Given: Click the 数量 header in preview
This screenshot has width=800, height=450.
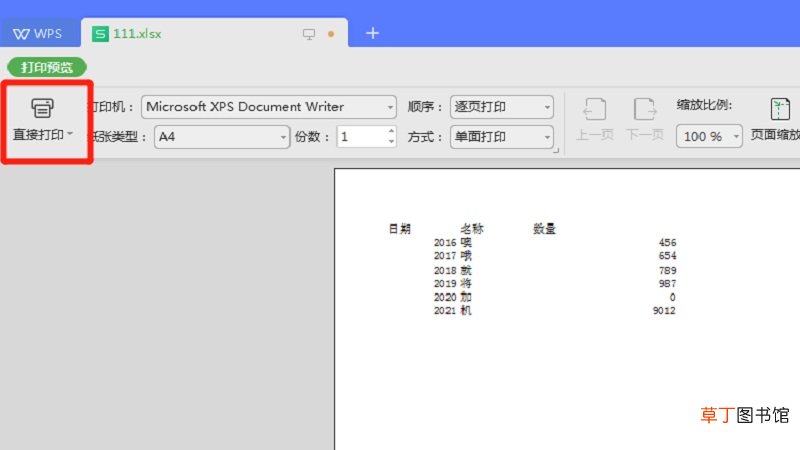Looking at the screenshot, I should point(544,229).
